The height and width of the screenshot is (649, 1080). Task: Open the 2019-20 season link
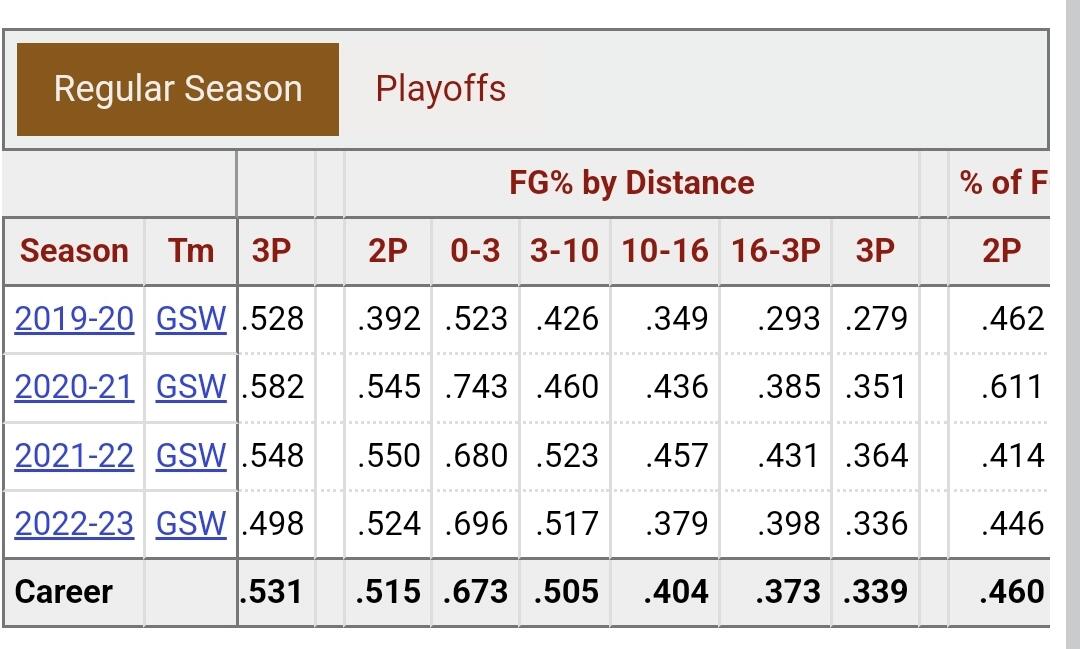tap(74, 319)
